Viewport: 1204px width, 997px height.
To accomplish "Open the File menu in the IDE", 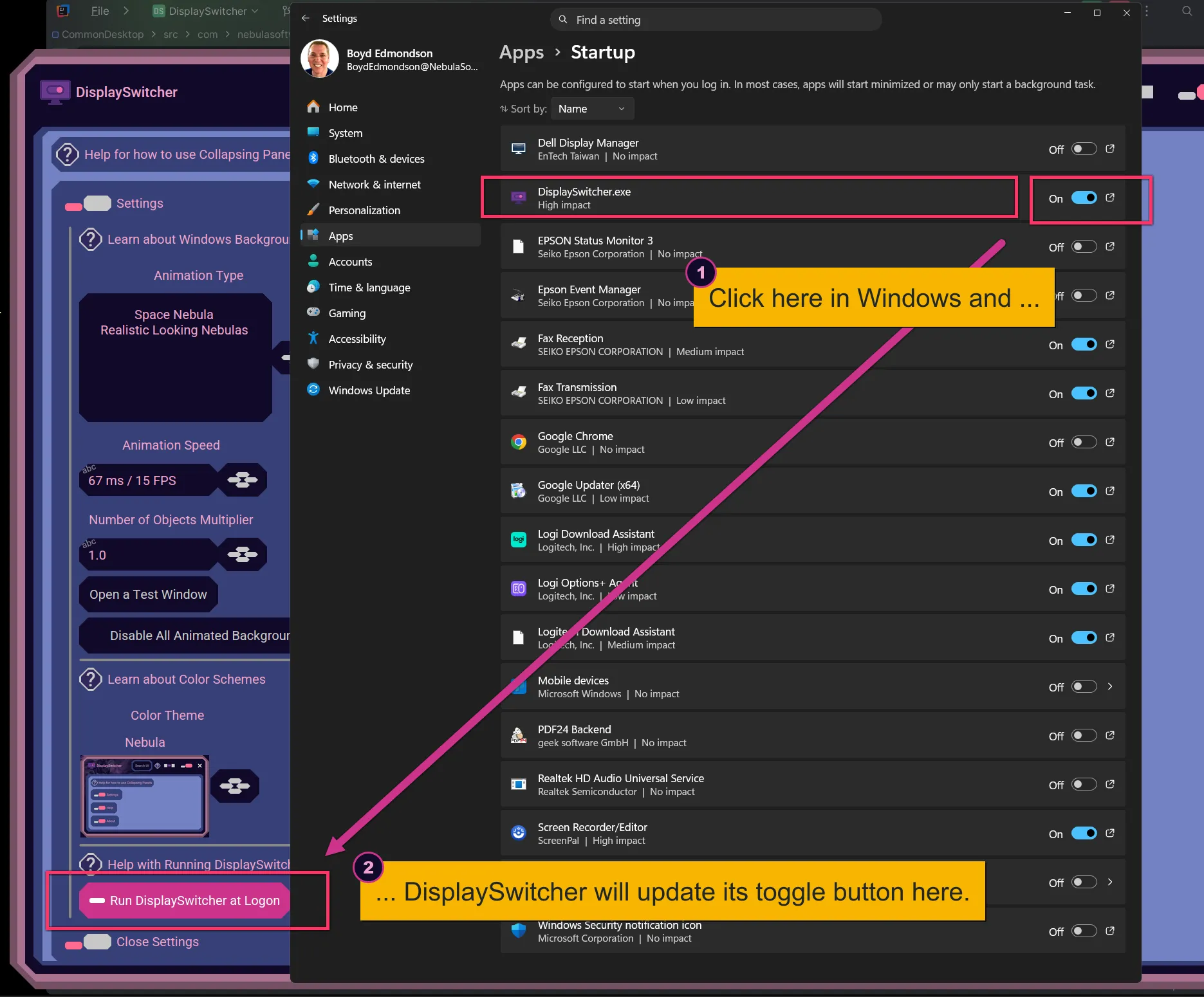I will point(100,11).
